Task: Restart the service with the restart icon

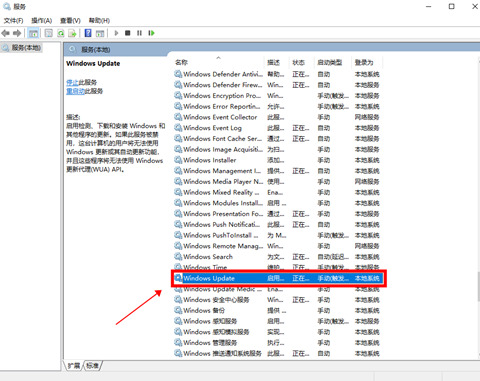Action: tap(152, 33)
